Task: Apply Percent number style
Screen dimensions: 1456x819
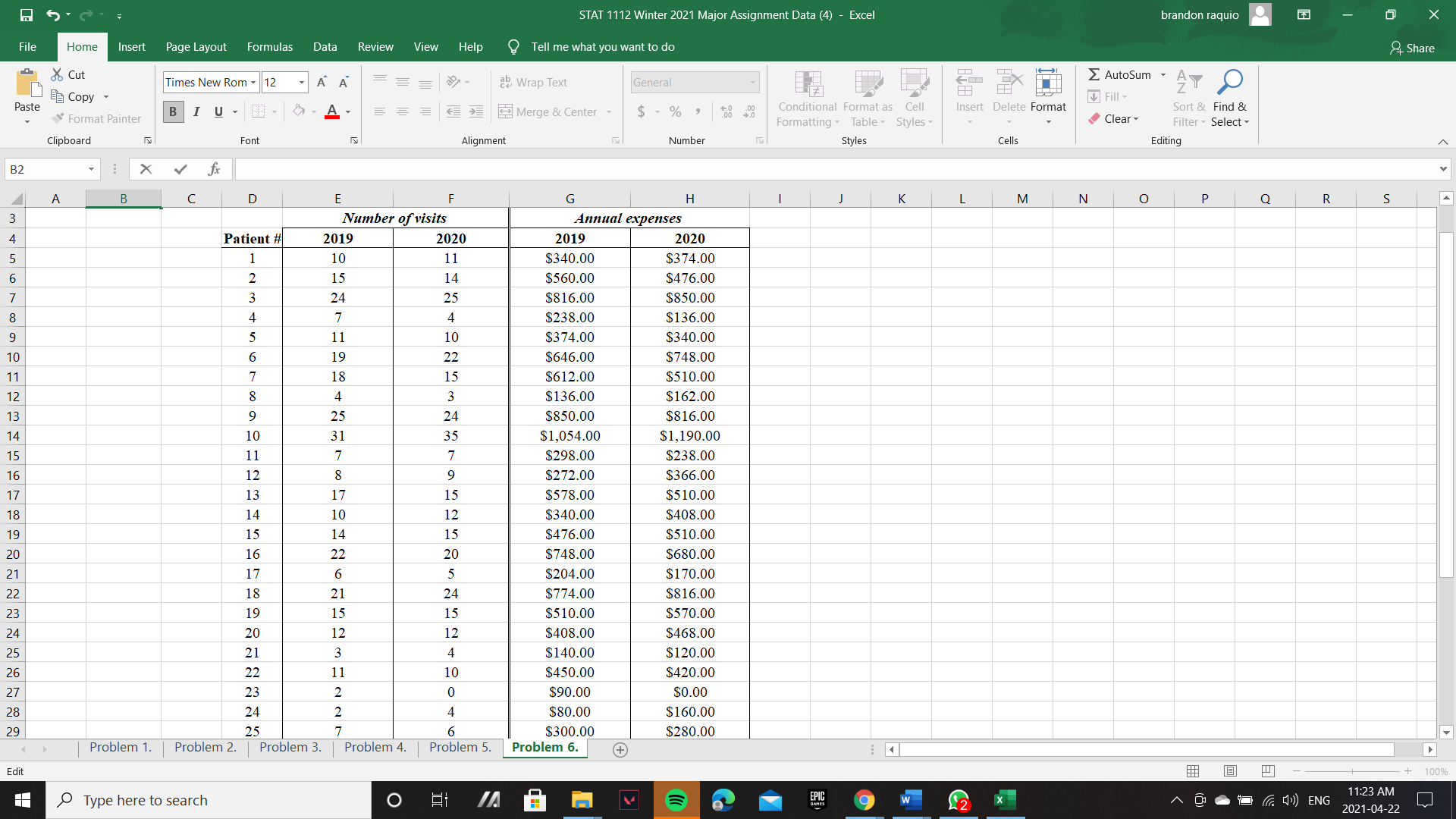Action: (674, 111)
